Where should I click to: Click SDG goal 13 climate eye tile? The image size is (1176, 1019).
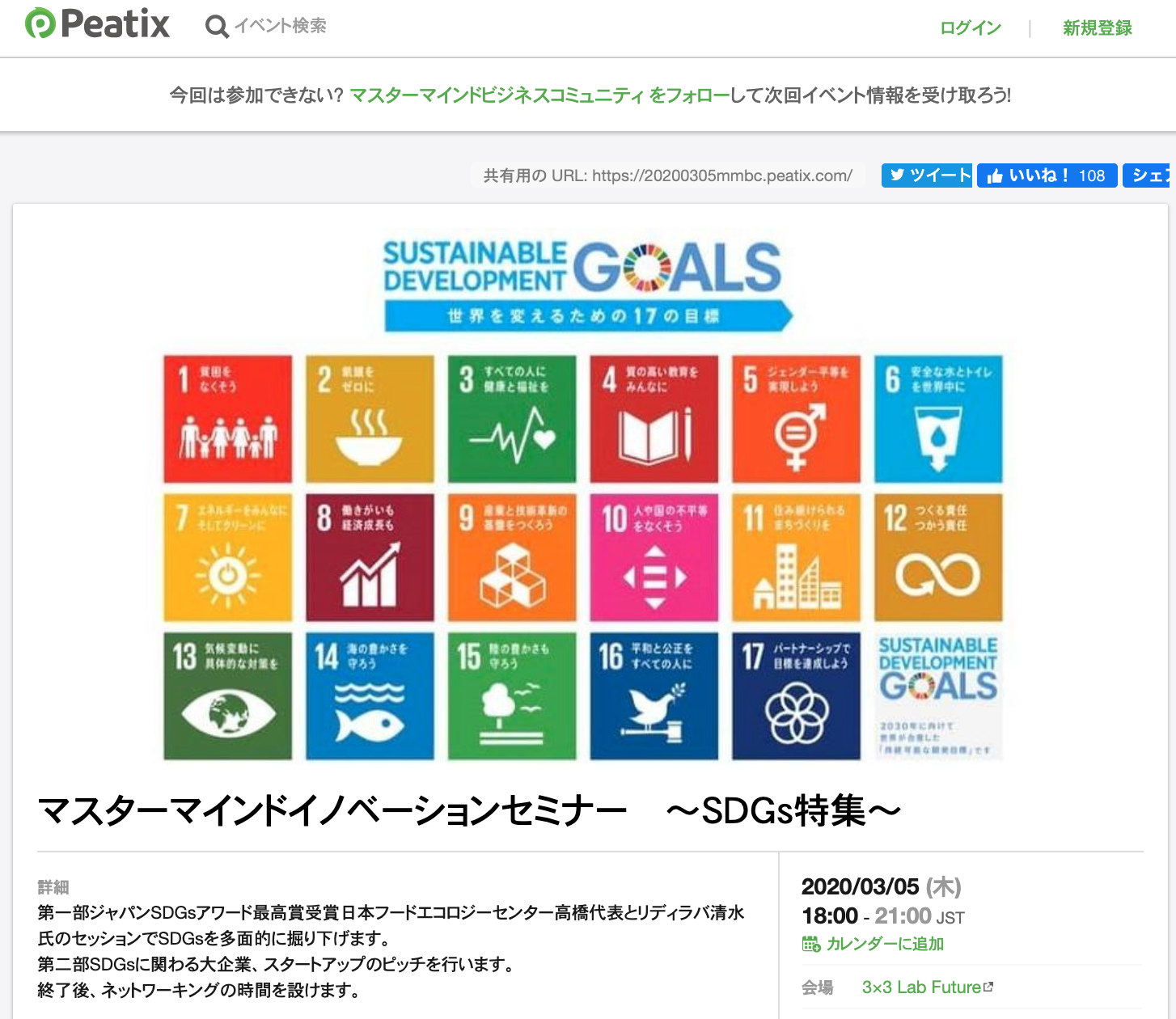228,696
